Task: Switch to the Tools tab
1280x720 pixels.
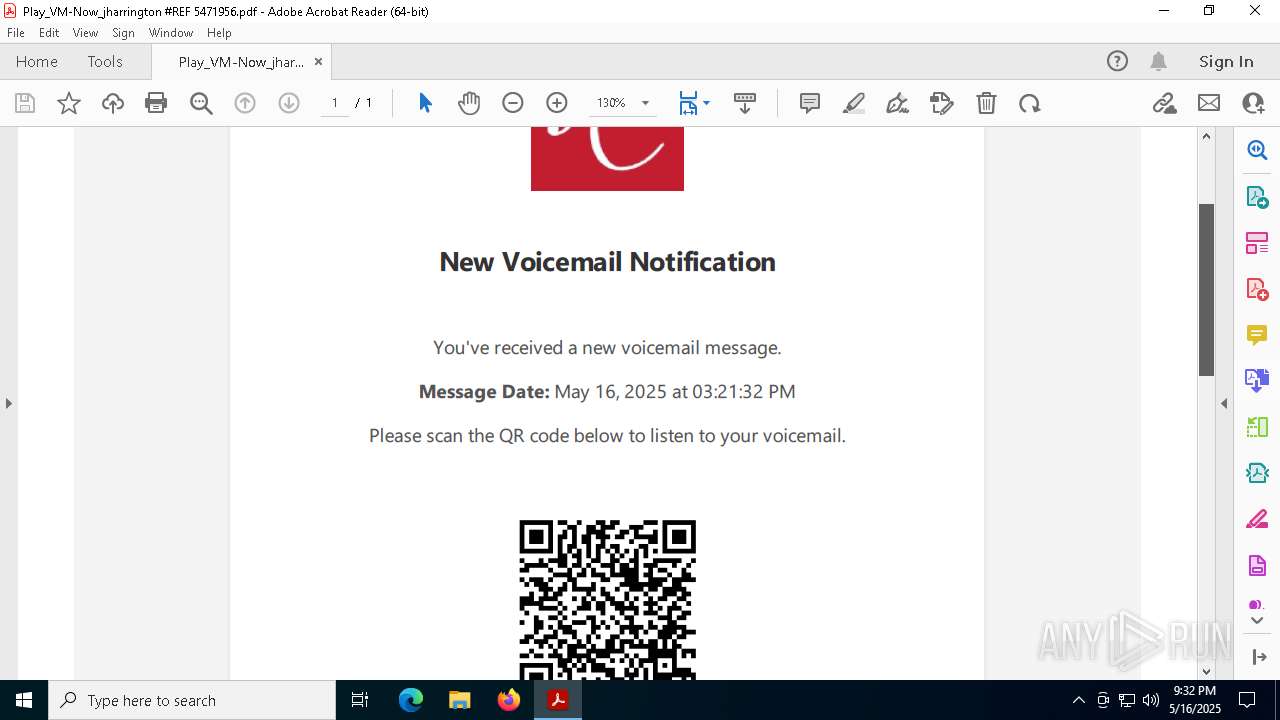Action: point(105,61)
